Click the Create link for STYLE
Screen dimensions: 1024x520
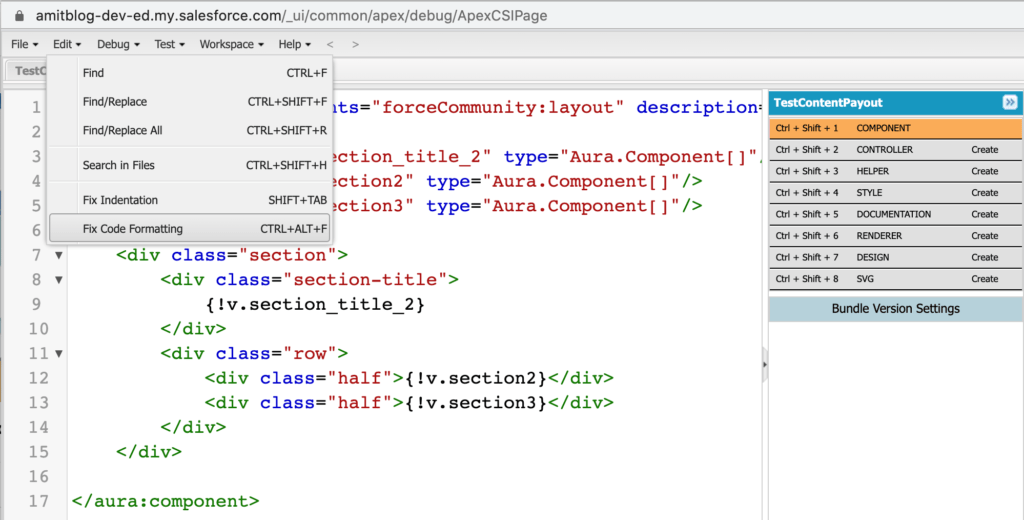point(984,193)
